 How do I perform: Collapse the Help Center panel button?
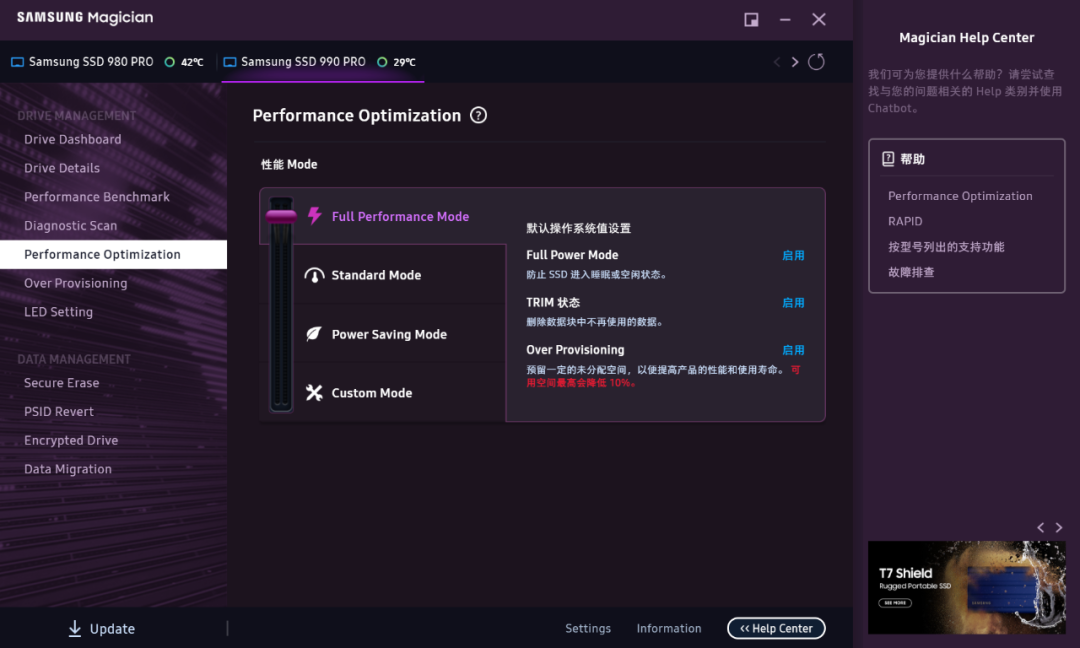click(776, 628)
